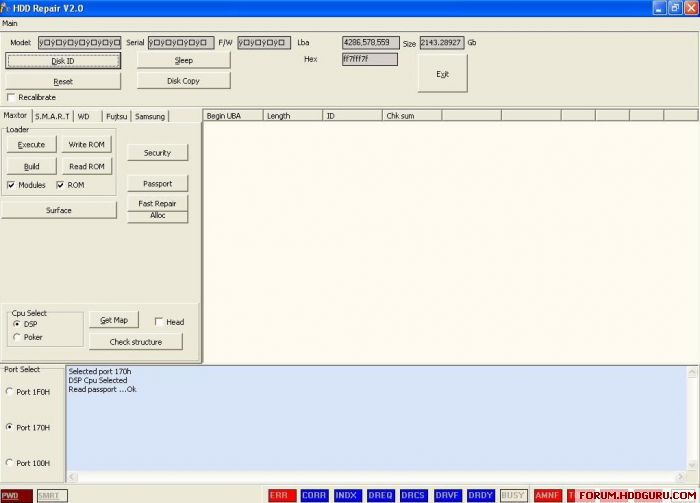
Task: Select Port 100H radio button
Action: (x=9, y=463)
